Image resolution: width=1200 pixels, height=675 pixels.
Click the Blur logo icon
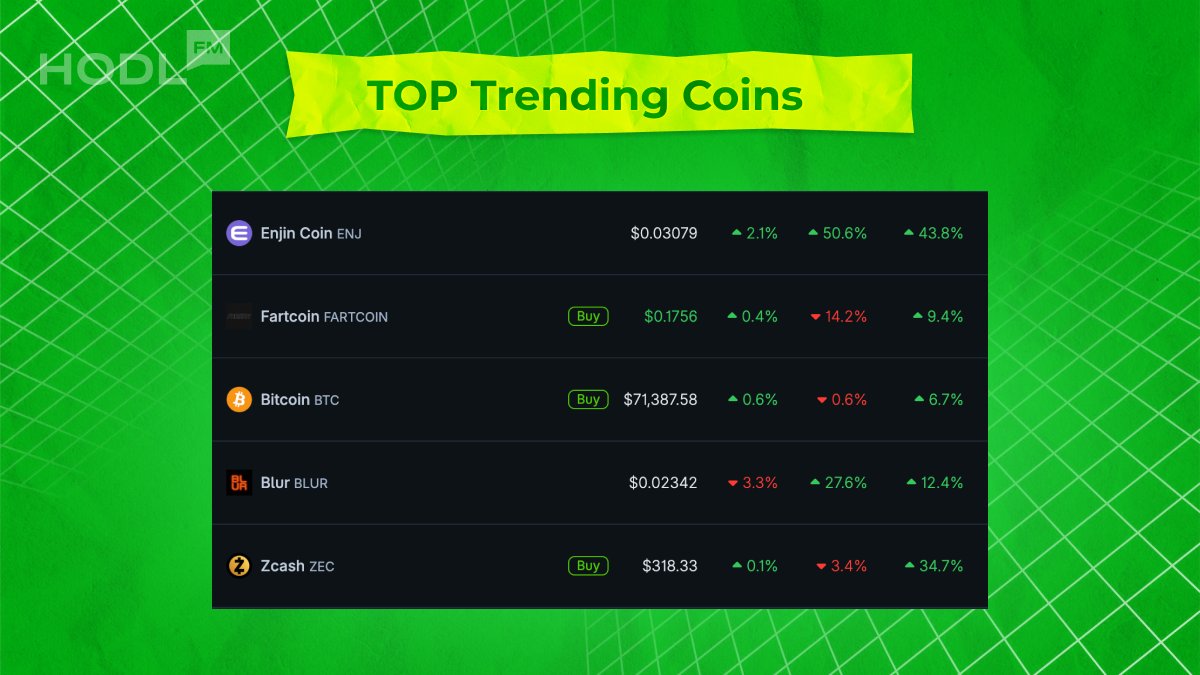[239, 482]
